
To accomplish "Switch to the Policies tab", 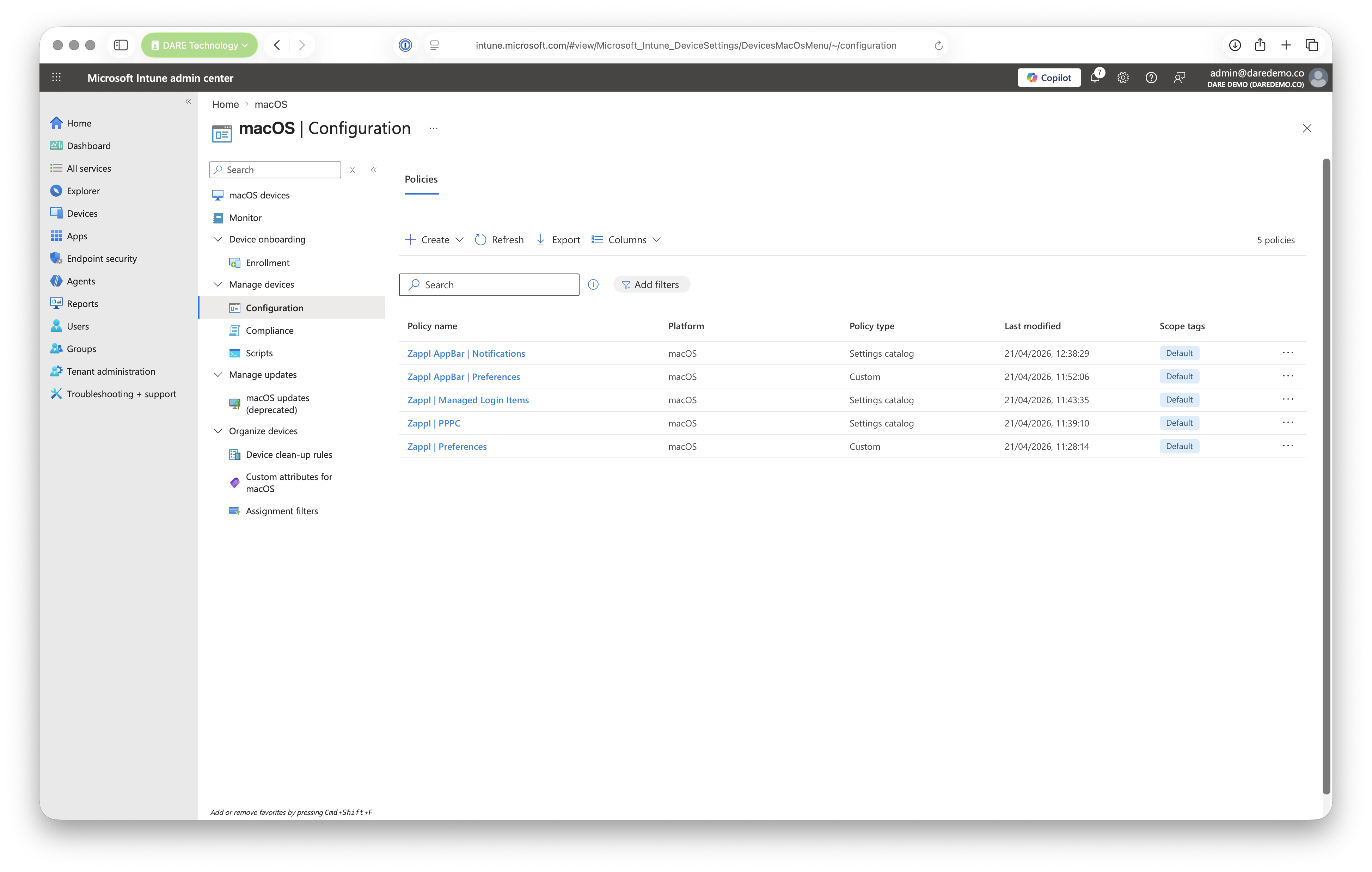I will 421,179.
